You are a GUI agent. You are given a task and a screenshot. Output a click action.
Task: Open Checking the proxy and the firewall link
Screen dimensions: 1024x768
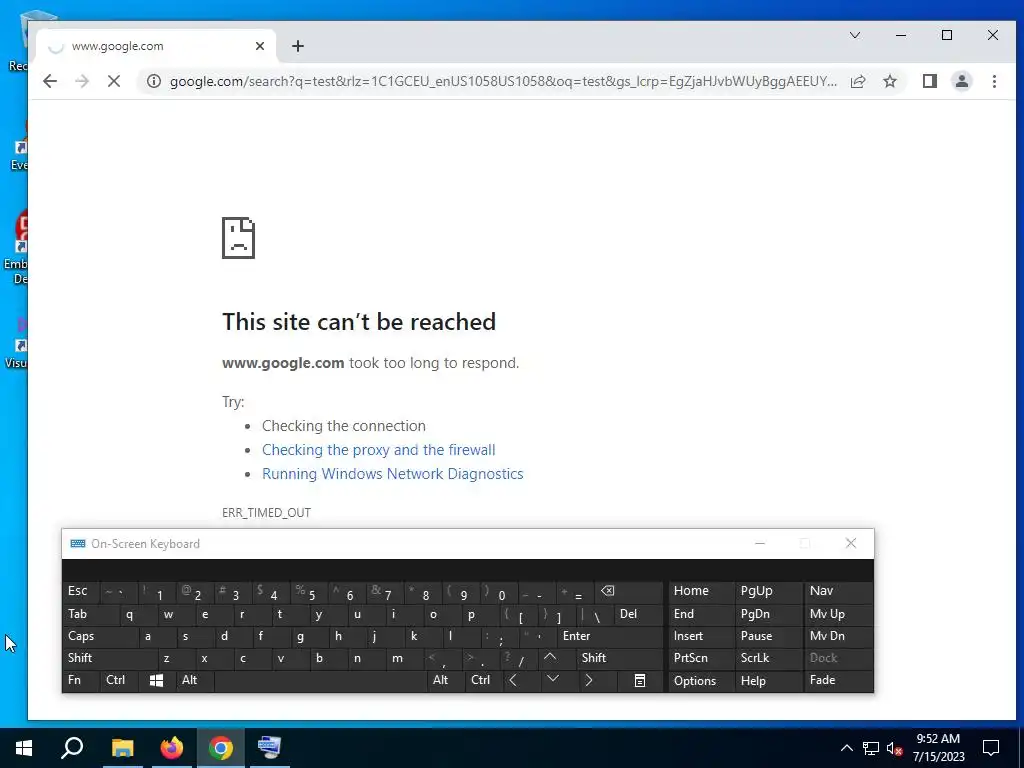[379, 450]
